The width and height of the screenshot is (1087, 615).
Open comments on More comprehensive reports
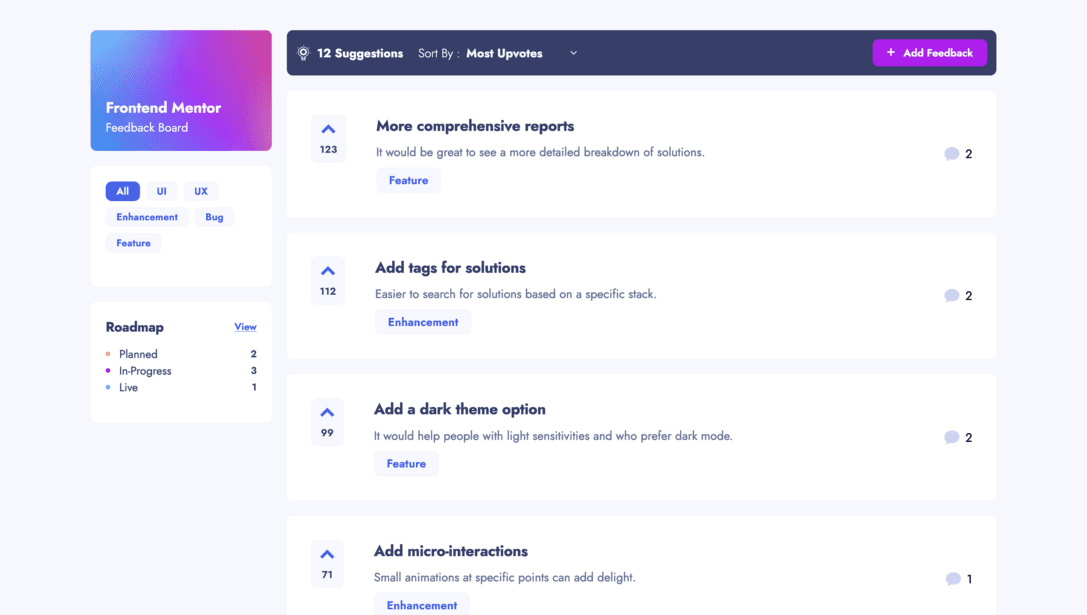pyautogui.click(x=957, y=154)
